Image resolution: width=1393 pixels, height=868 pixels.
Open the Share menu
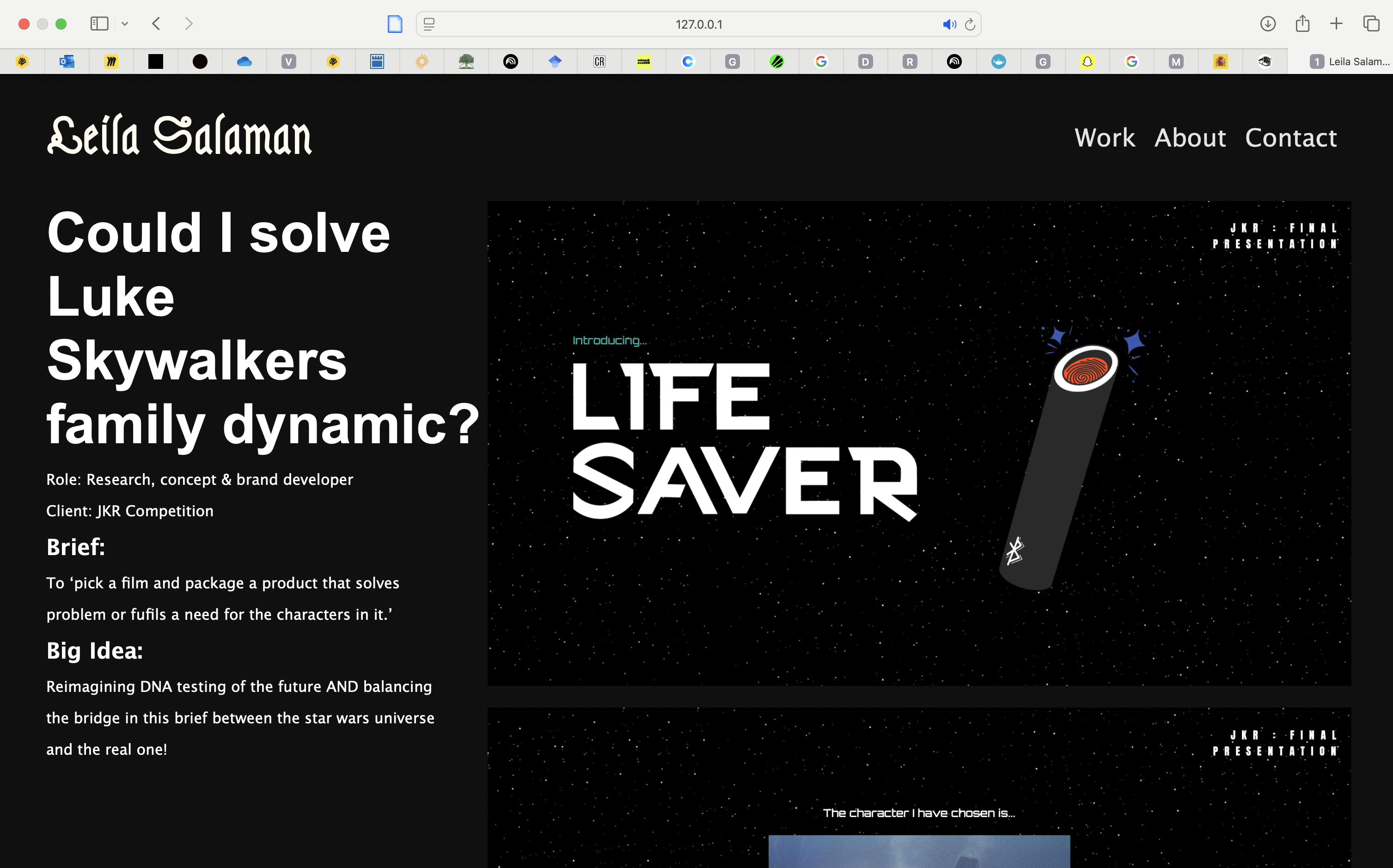coord(1302,23)
